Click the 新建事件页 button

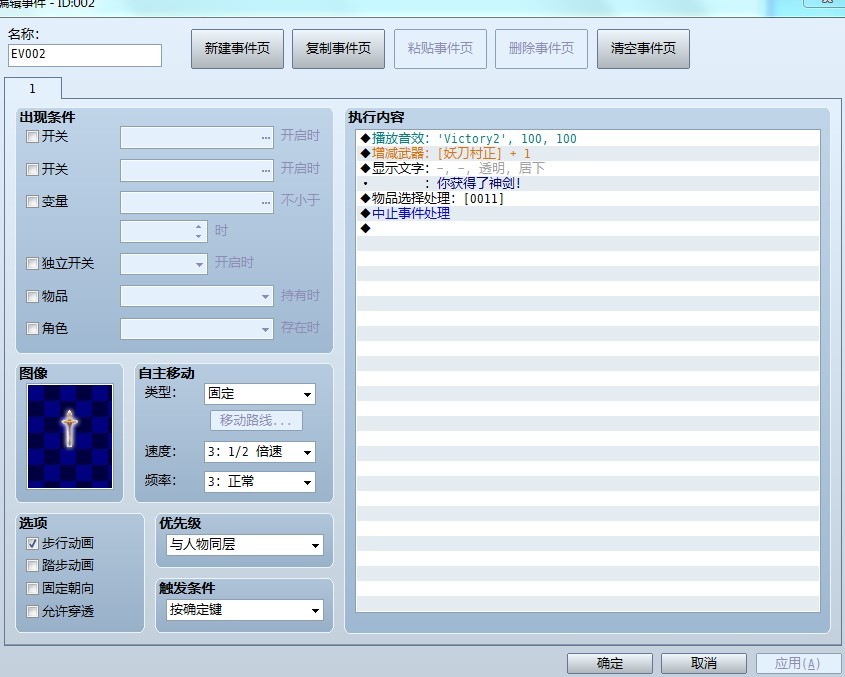tap(237, 49)
